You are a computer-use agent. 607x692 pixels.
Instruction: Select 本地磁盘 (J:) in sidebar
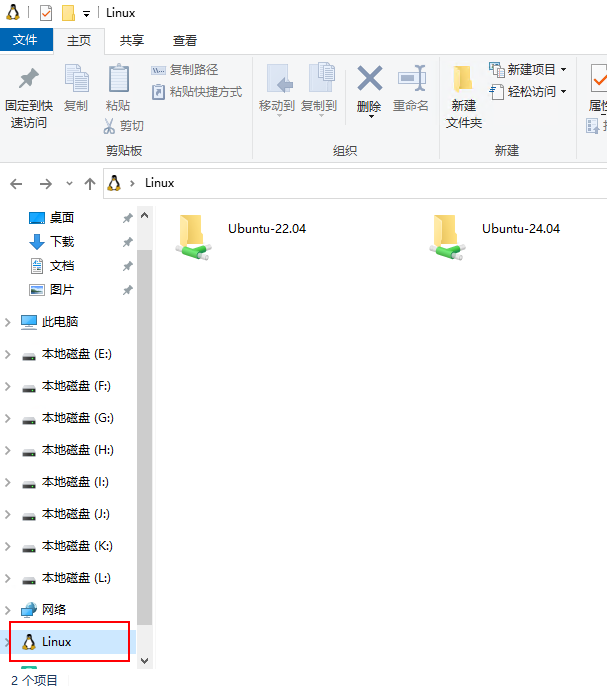(x=75, y=514)
